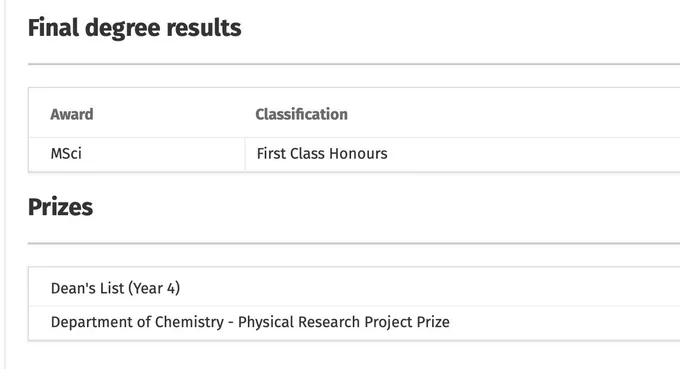
Task: Click the column divider beside MSci cell
Action: [245, 154]
